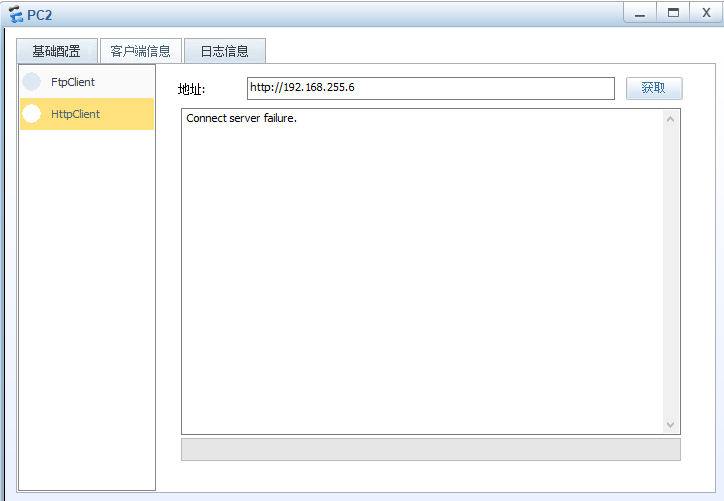Viewport: 724px width, 501px height.
Task: Select HttpClient in the client list
Action: [87, 114]
